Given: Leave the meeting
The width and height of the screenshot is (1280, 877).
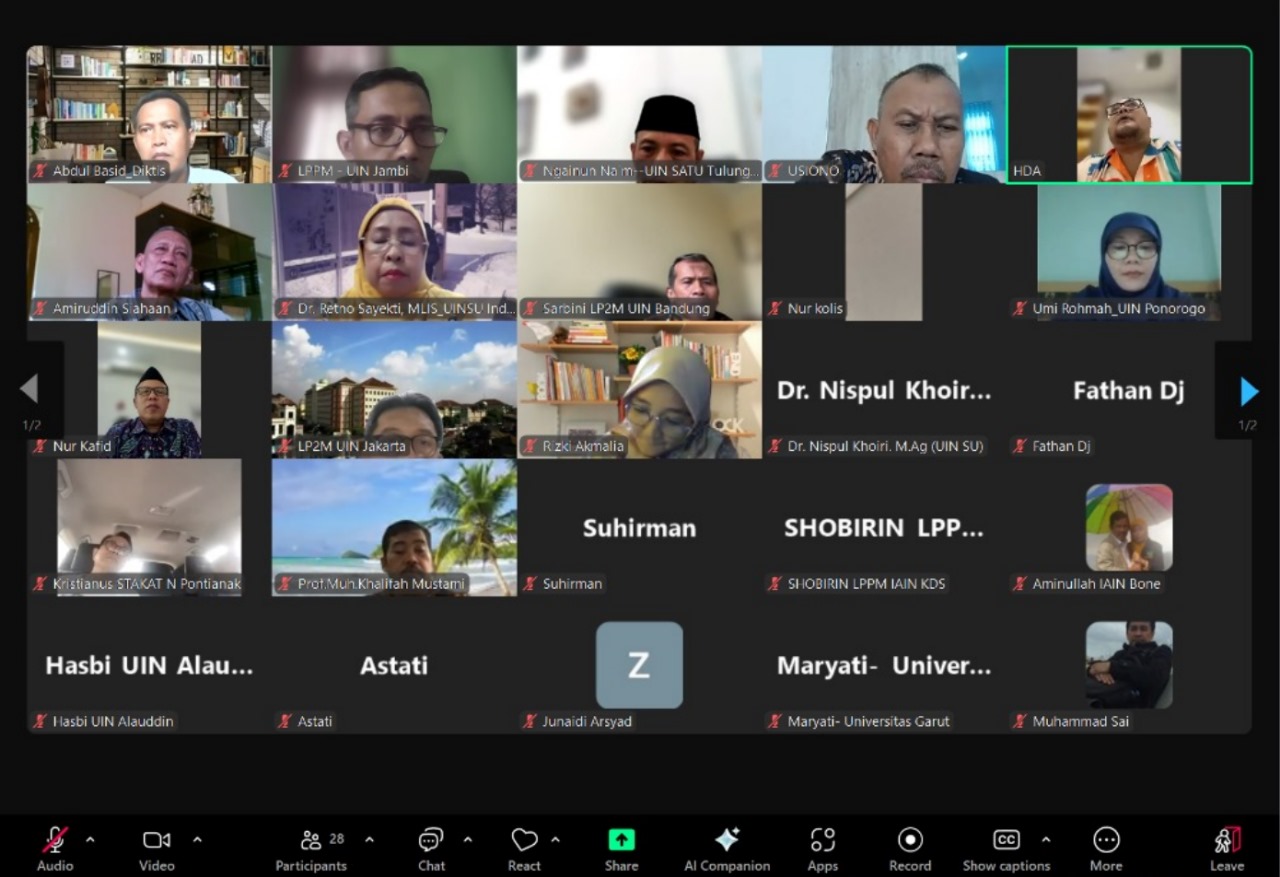Looking at the screenshot, I should (x=1227, y=849).
